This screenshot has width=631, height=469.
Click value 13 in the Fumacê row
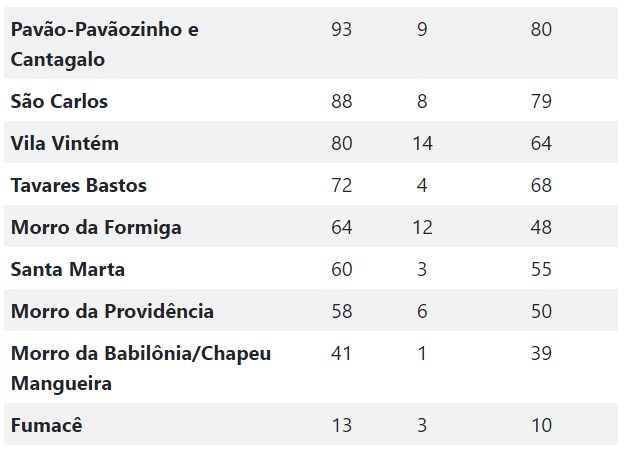342,426
